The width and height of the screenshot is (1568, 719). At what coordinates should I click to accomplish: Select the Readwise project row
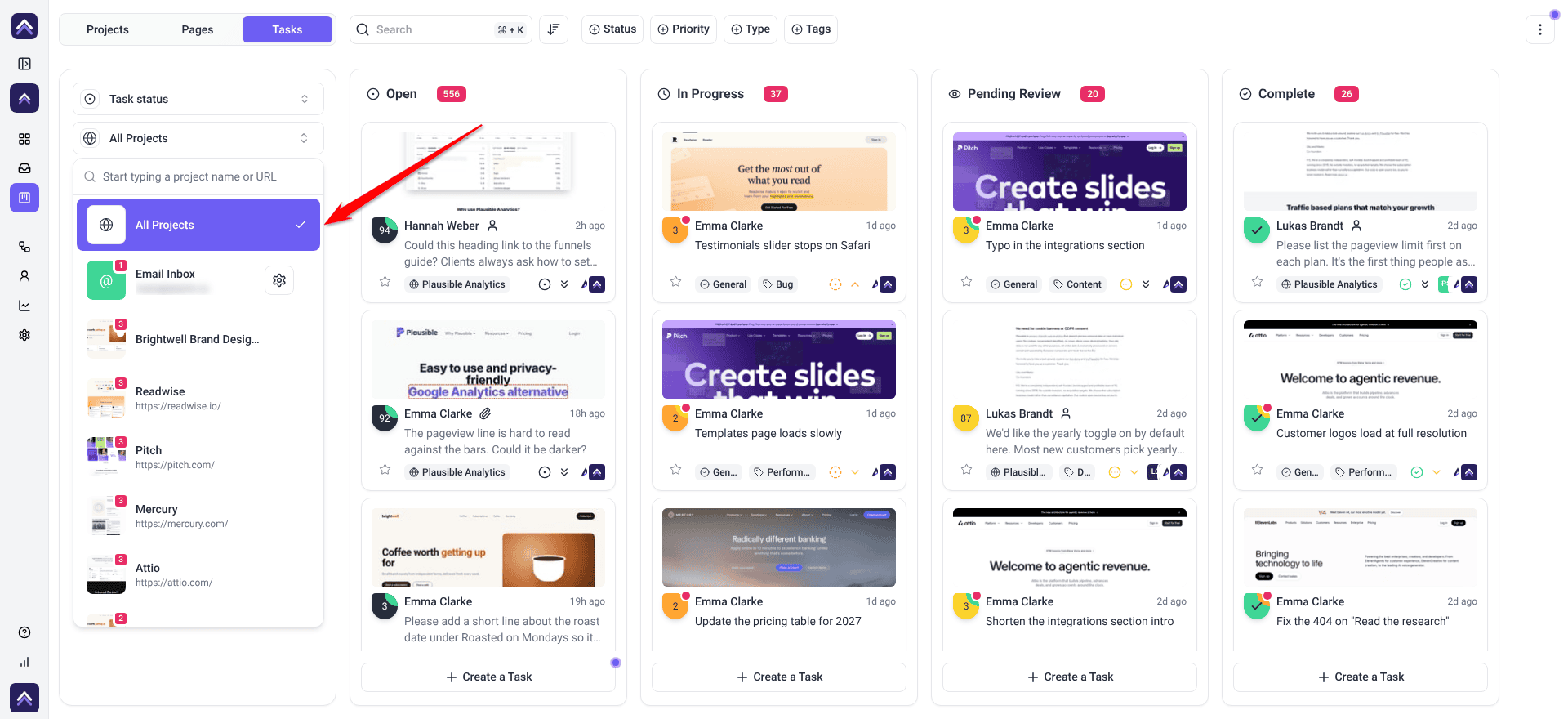[198, 398]
